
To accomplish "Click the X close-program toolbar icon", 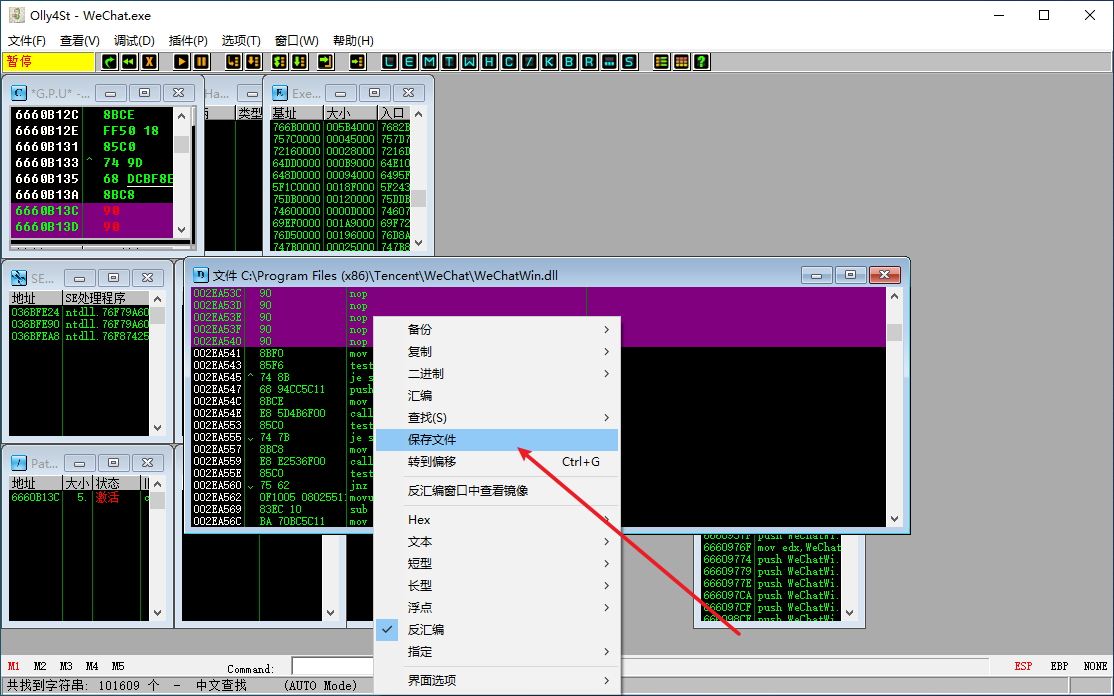I will 149,62.
